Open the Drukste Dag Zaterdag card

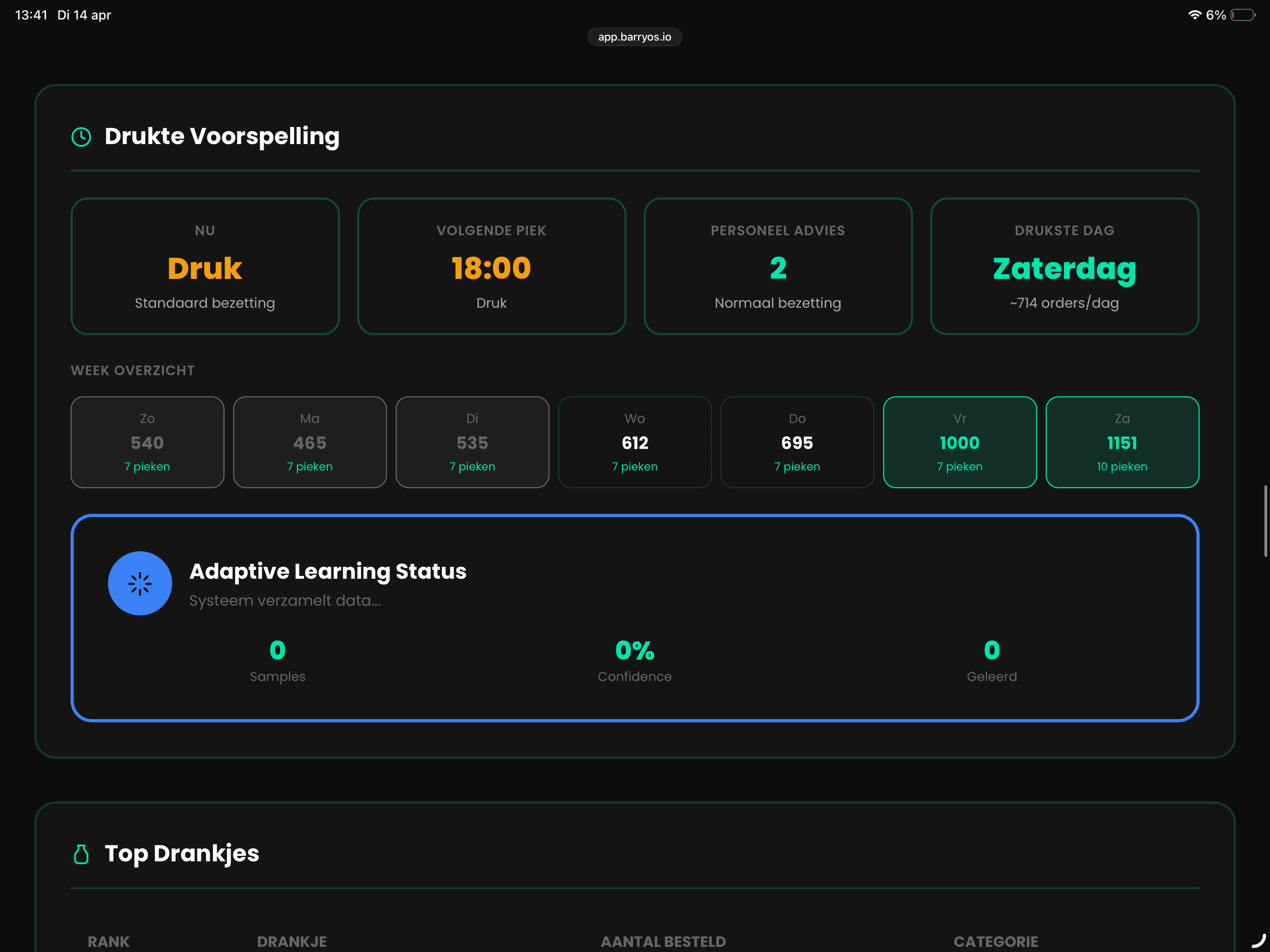[x=1065, y=266]
